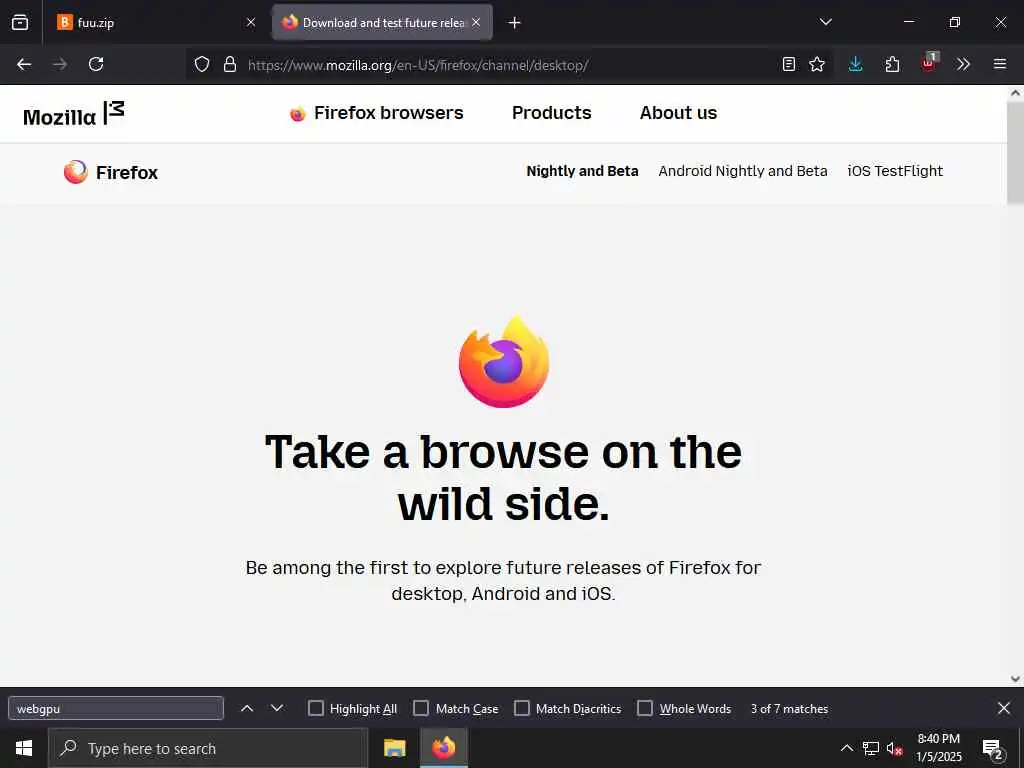Click the Firefox taskbar icon
1024x768 pixels.
(x=443, y=748)
